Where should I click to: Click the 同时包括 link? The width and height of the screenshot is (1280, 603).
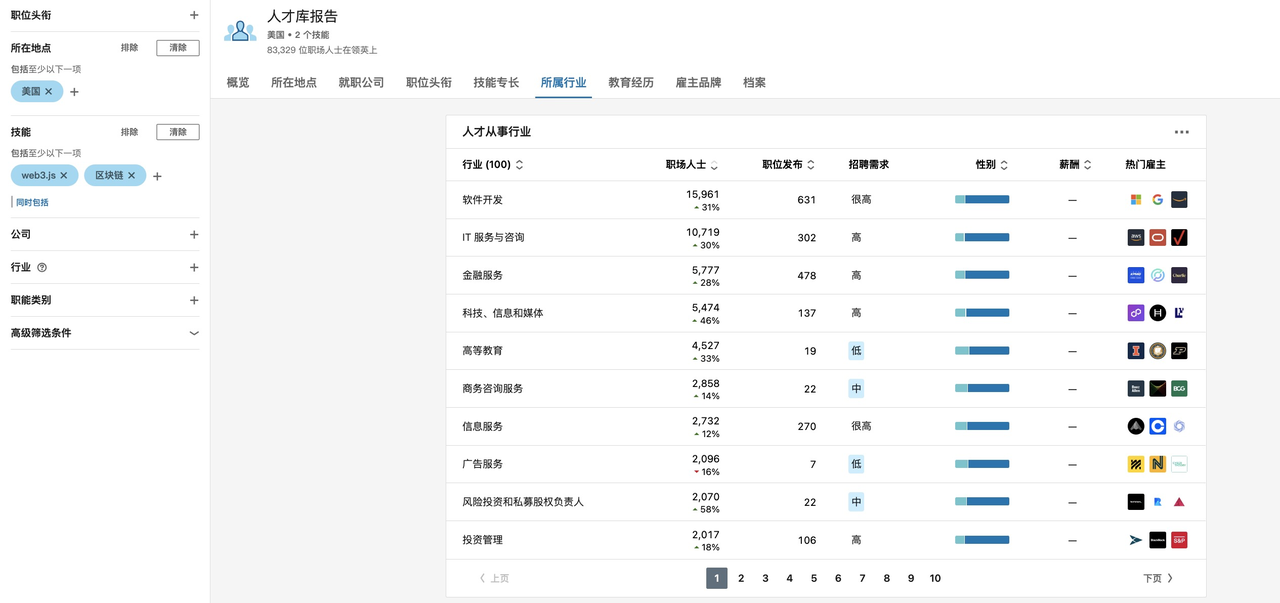coord(32,202)
